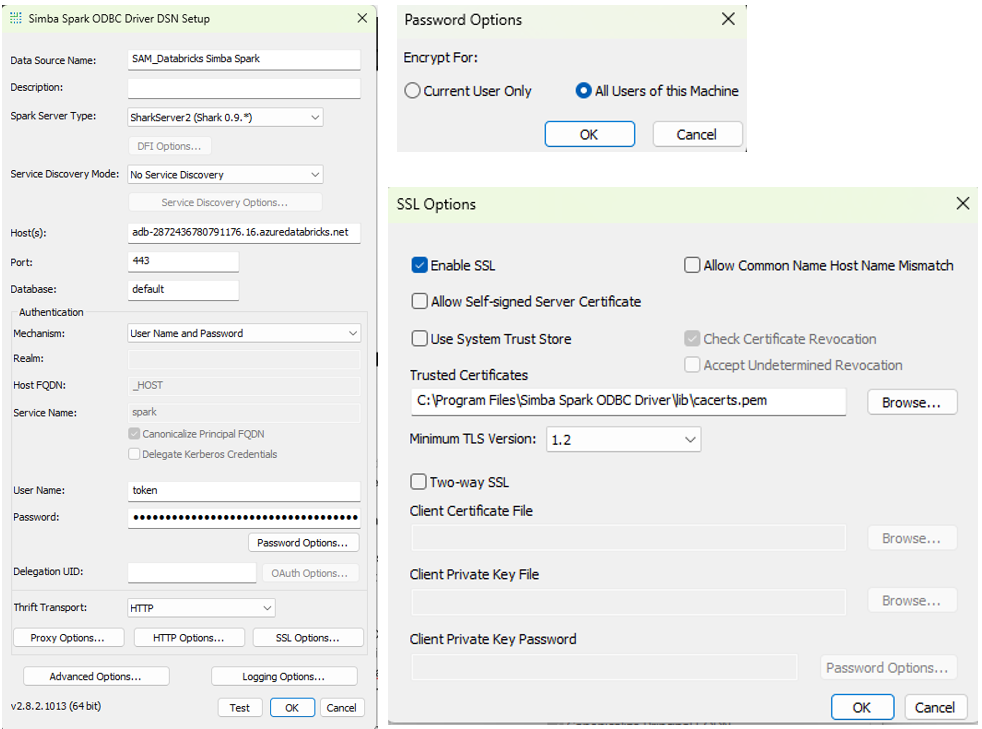Viewport: 982px width, 729px height.
Task: Open the Thrift Transport dropdown
Action: tap(201, 608)
